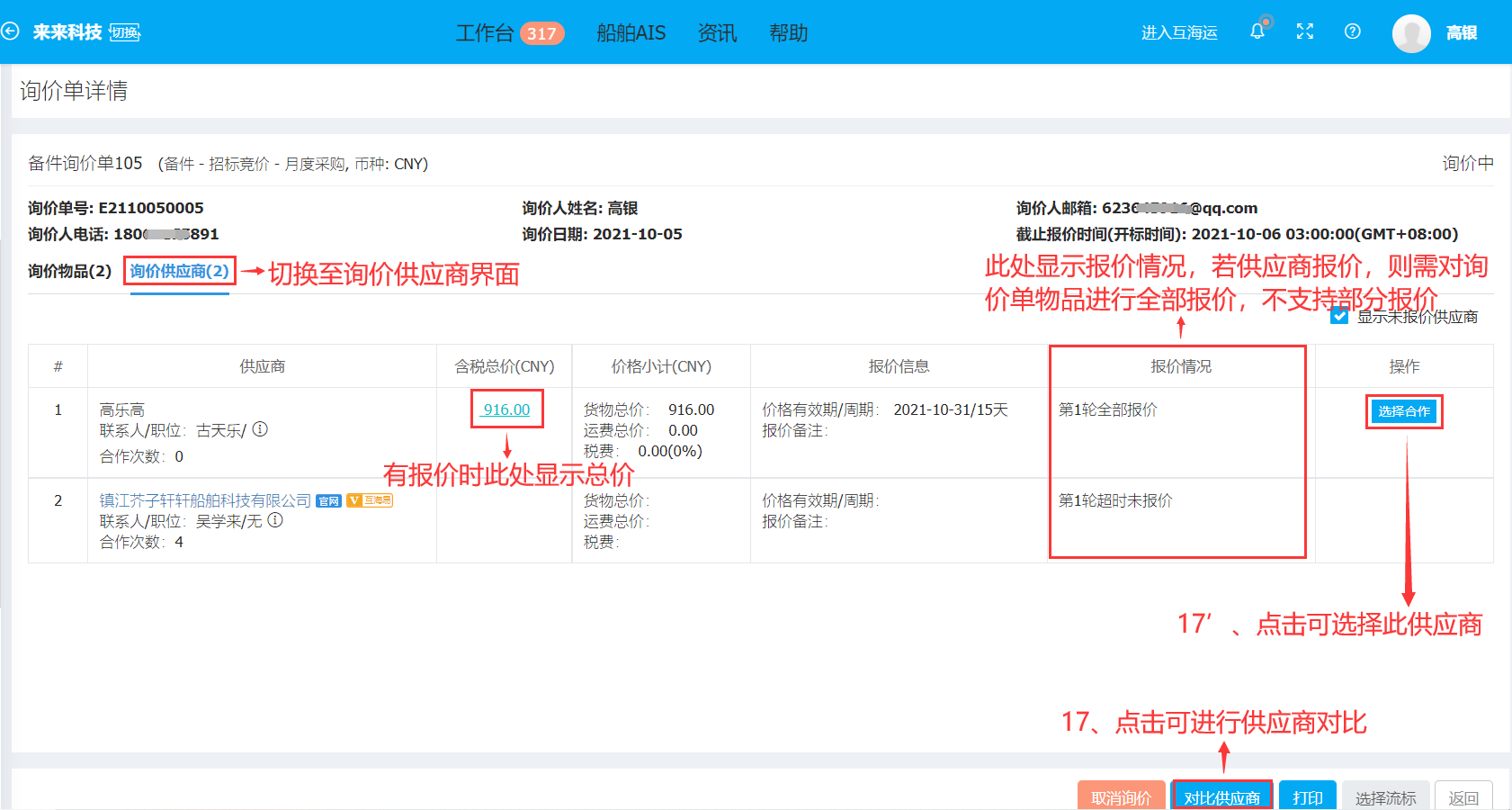Click the 来来科技 company name
The width and height of the screenshot is (1512, 810).
pos(67,32)
